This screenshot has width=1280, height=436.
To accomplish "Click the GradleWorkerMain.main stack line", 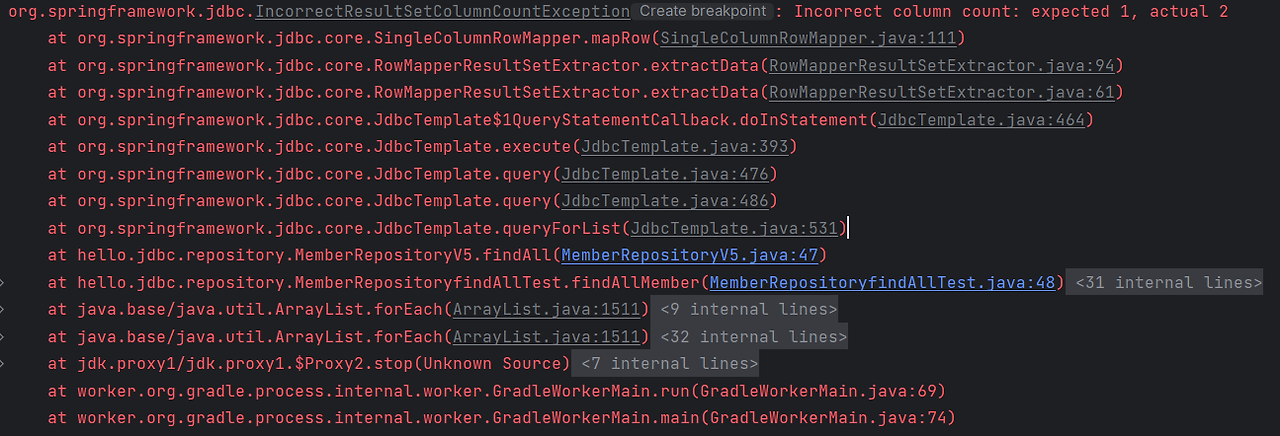I will pos(501,417).
